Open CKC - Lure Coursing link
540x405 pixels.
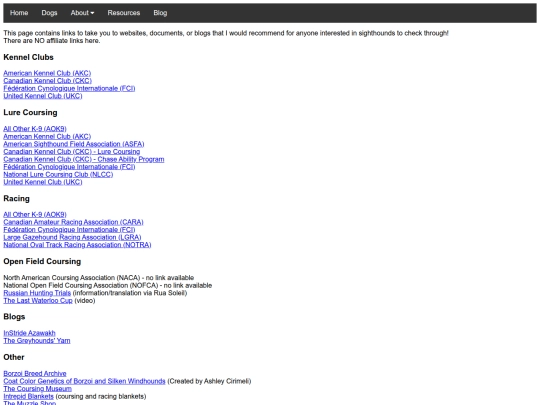pos(72,152)
